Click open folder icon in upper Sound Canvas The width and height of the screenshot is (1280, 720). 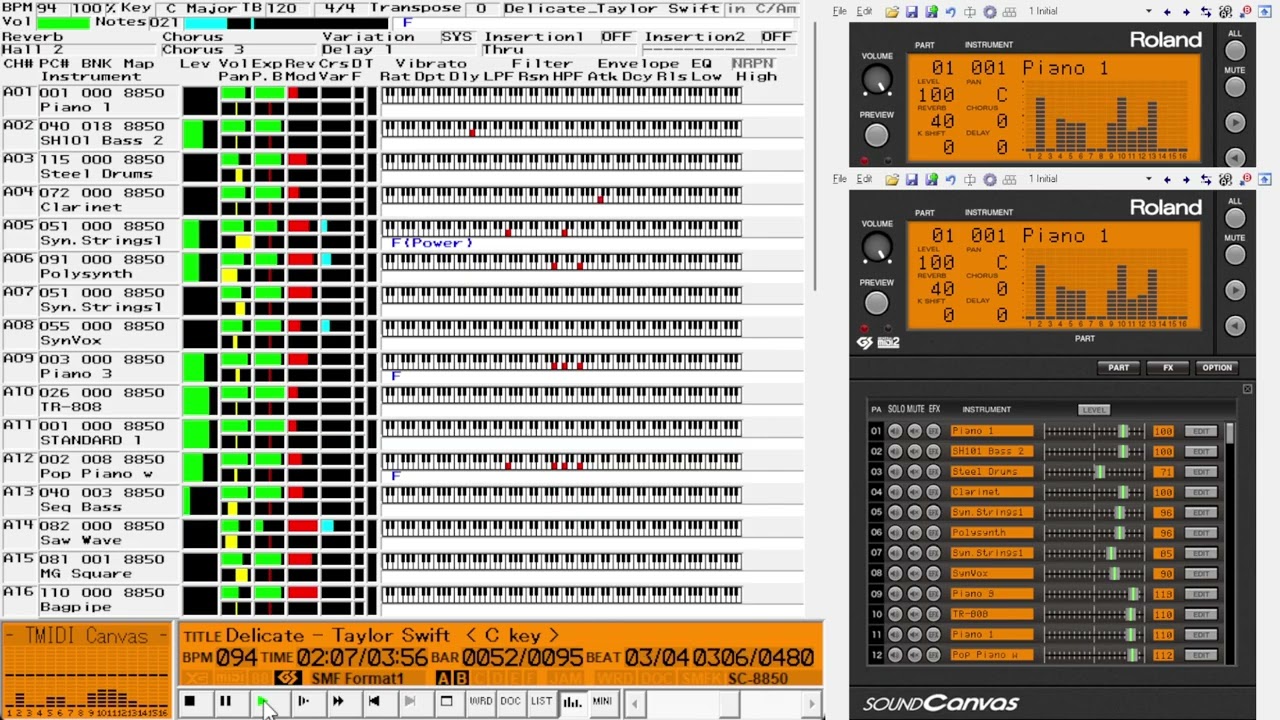[891, 12]
